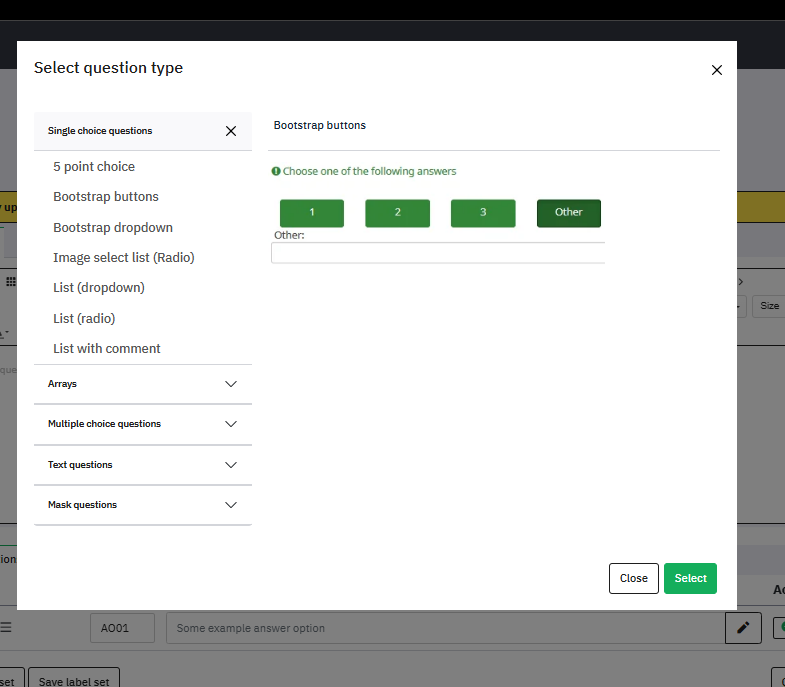
Task: Collapse the Single choice questions section
Action: (231, 131)
